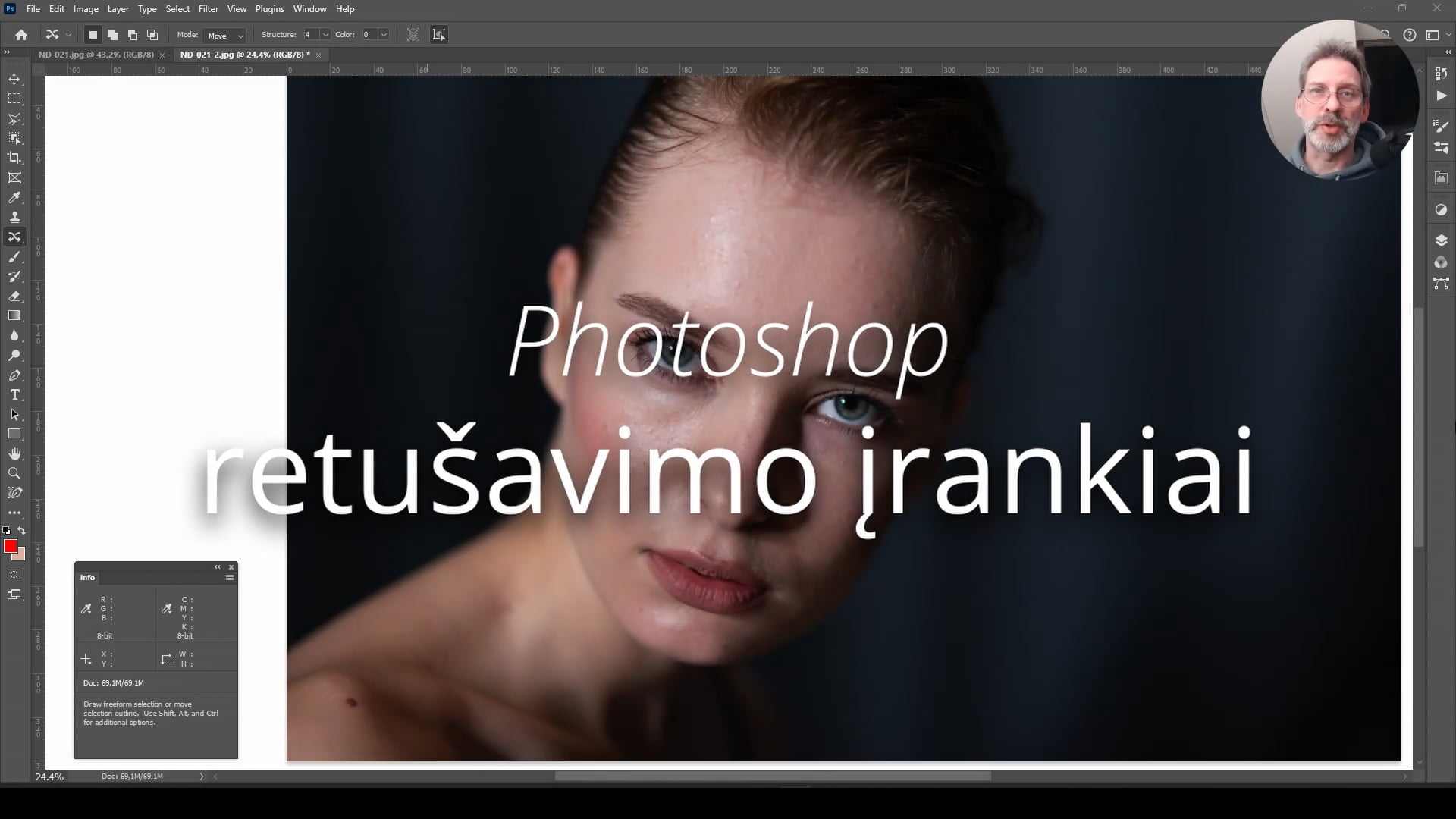The width and height of the screenshot is (1456, 819).
Task: Open the Select menu
Action: tap(177, 9)
